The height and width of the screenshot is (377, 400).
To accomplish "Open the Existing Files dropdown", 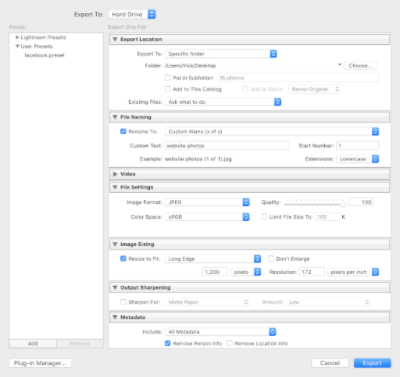I will [223, 102].
